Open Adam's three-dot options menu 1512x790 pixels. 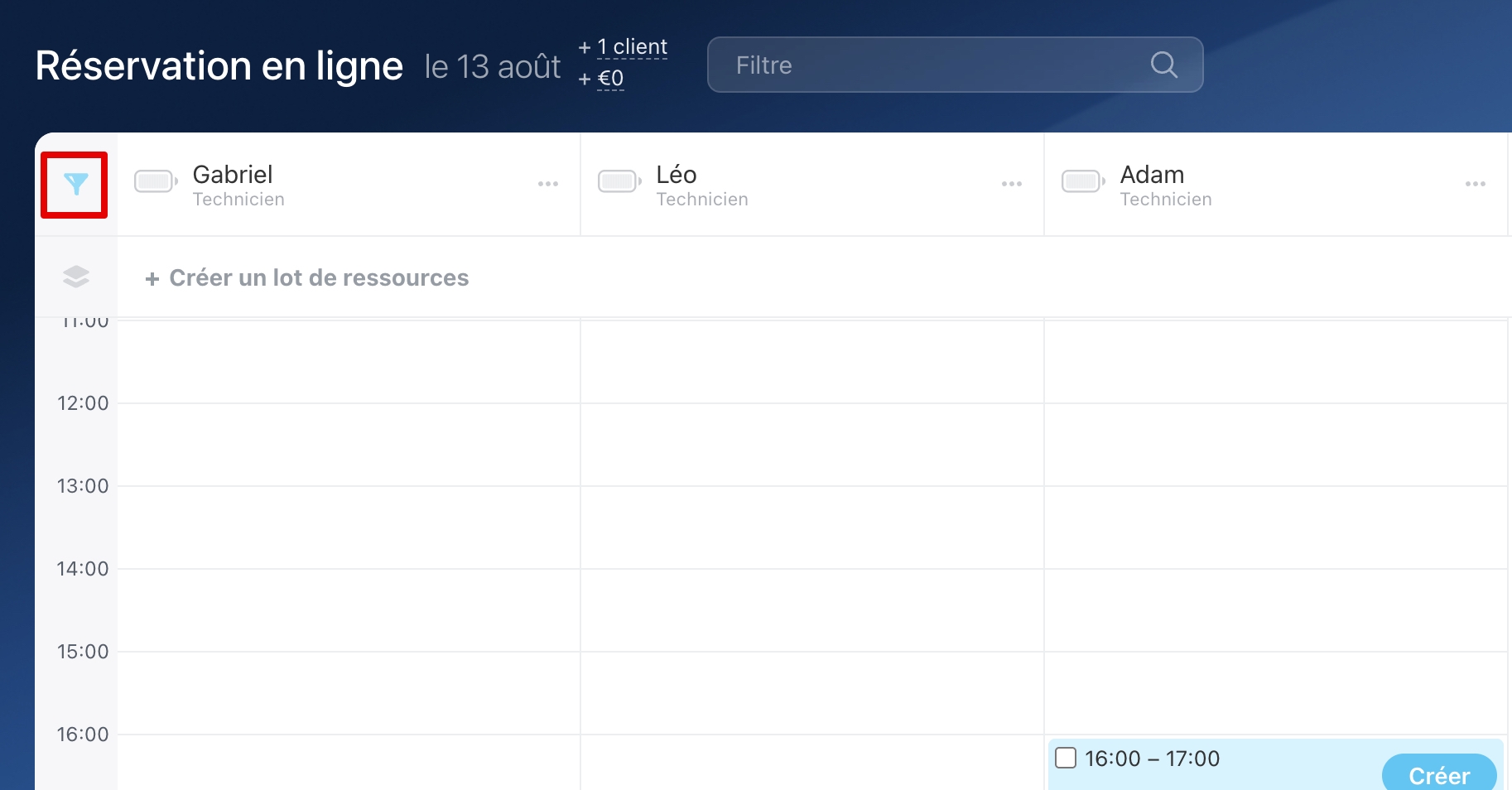pos(1476,184)
